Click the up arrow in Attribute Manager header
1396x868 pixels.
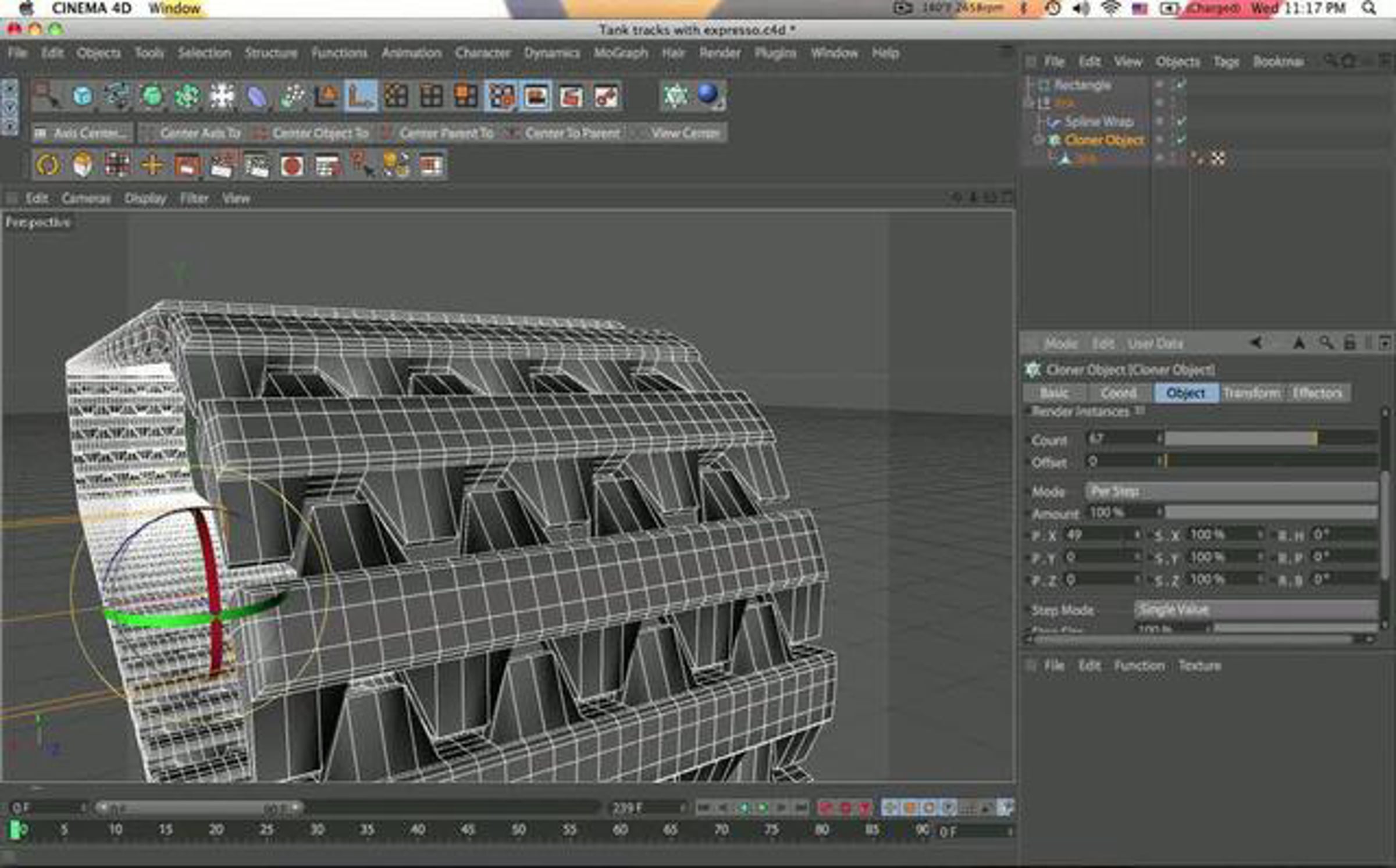pos(1298,343)
